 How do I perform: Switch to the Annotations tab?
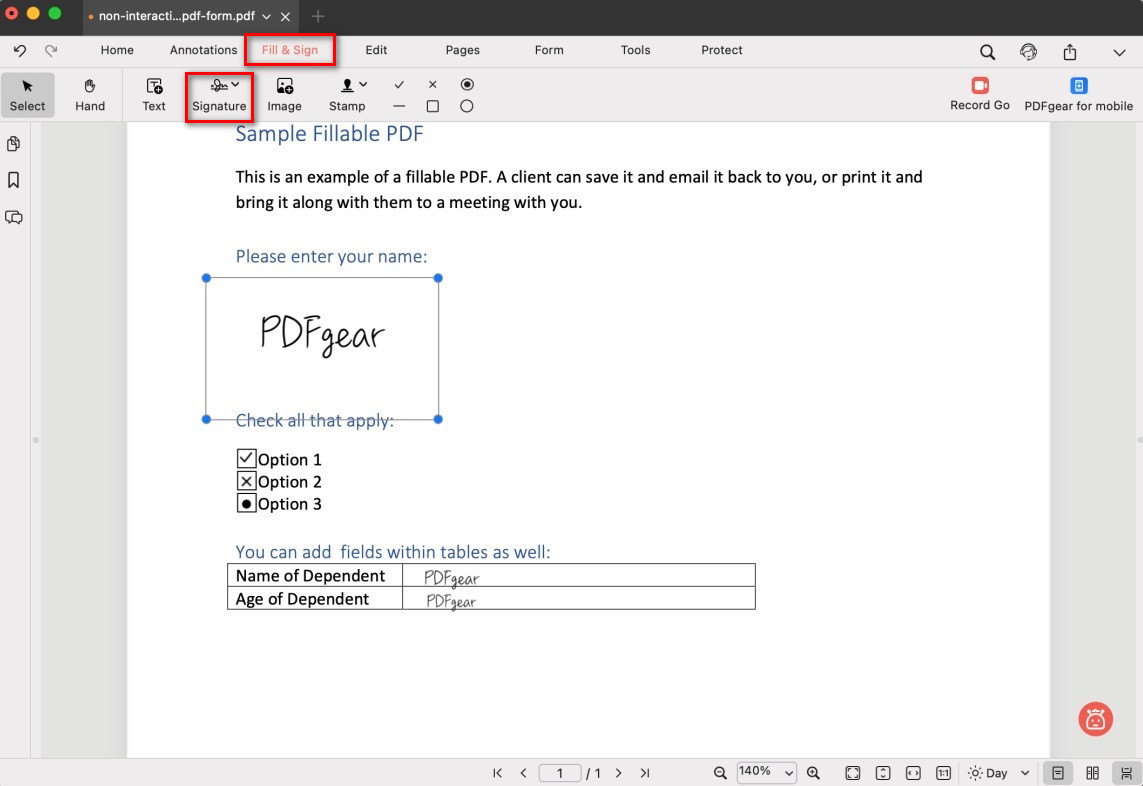tap(203, 50)
